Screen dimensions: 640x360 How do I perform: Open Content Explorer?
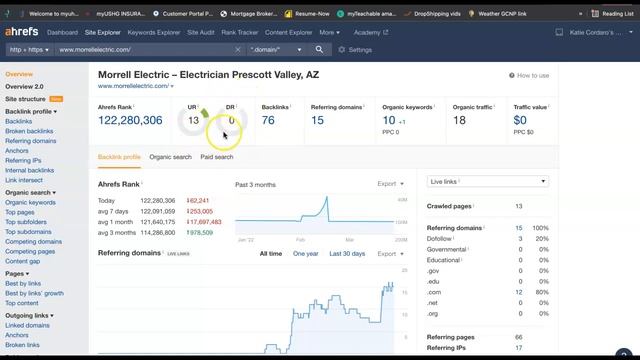tap(289, 32)
